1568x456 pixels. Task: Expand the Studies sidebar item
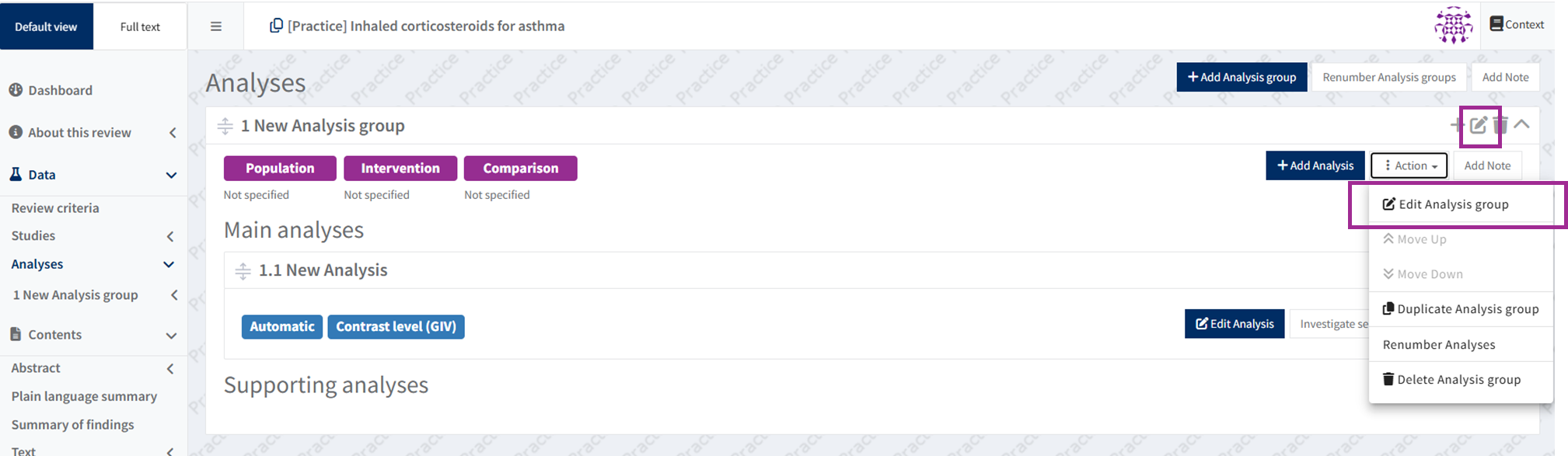coord(171,236)
